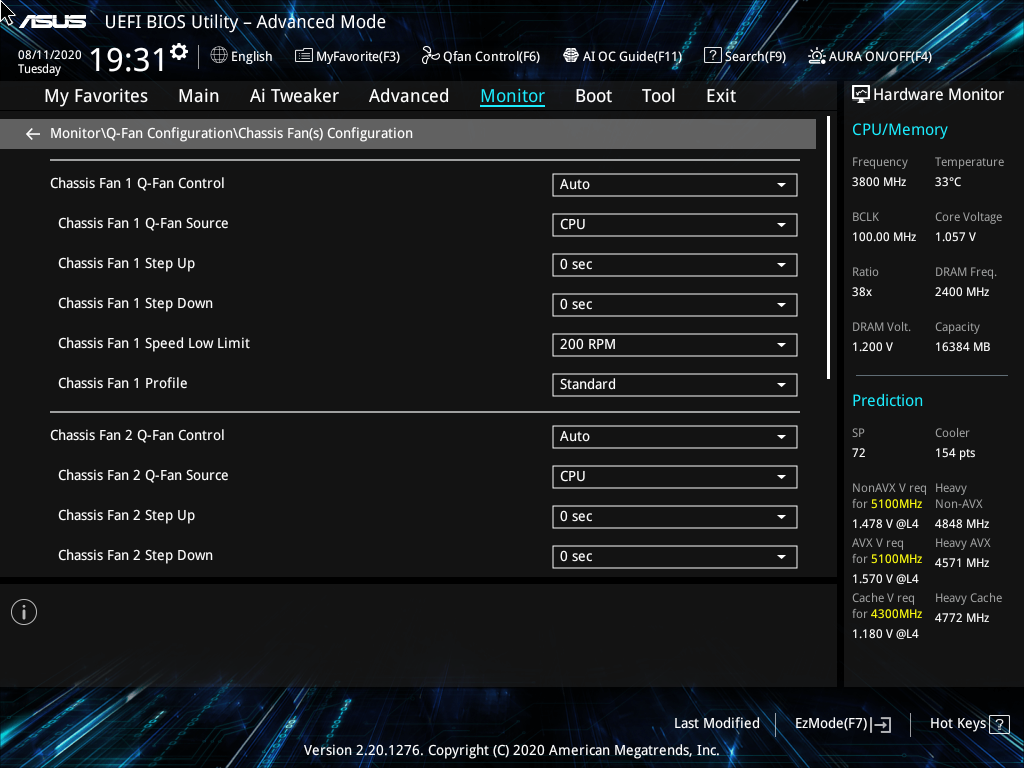The height and width of the screenshot is (768, 1024).
Task: Click the 1.200 V DRAM voltage value
Action: (x=872, y=347)
